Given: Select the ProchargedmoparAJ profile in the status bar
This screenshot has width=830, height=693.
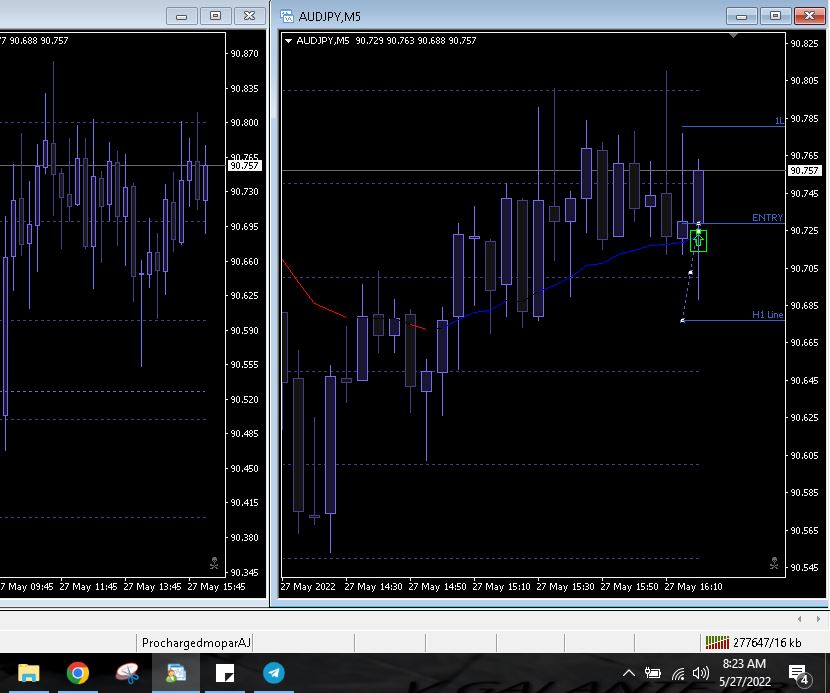Looking at the screenshot, I should [x=196, y=642].
